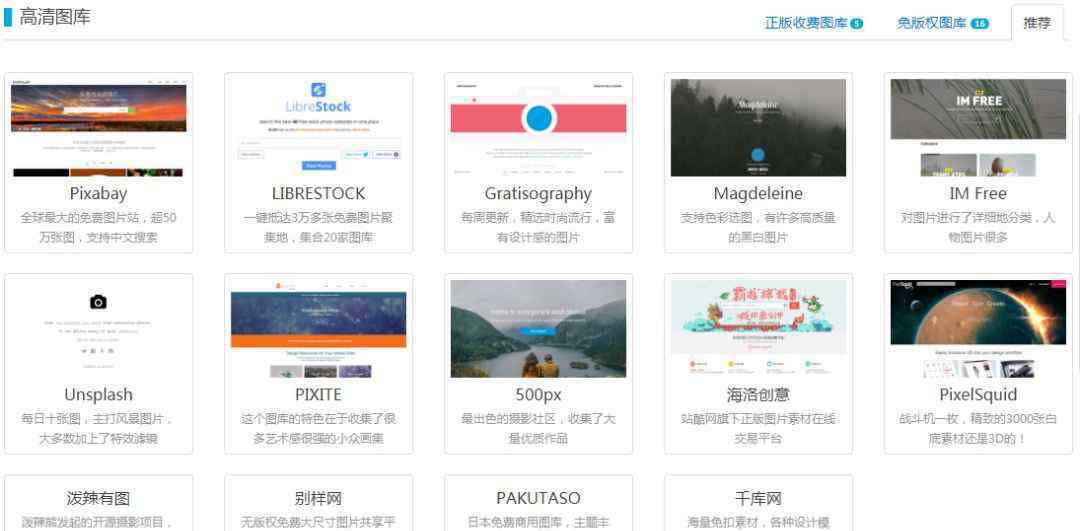Click the IM Free title link
1080x531 pixels.
978,194
